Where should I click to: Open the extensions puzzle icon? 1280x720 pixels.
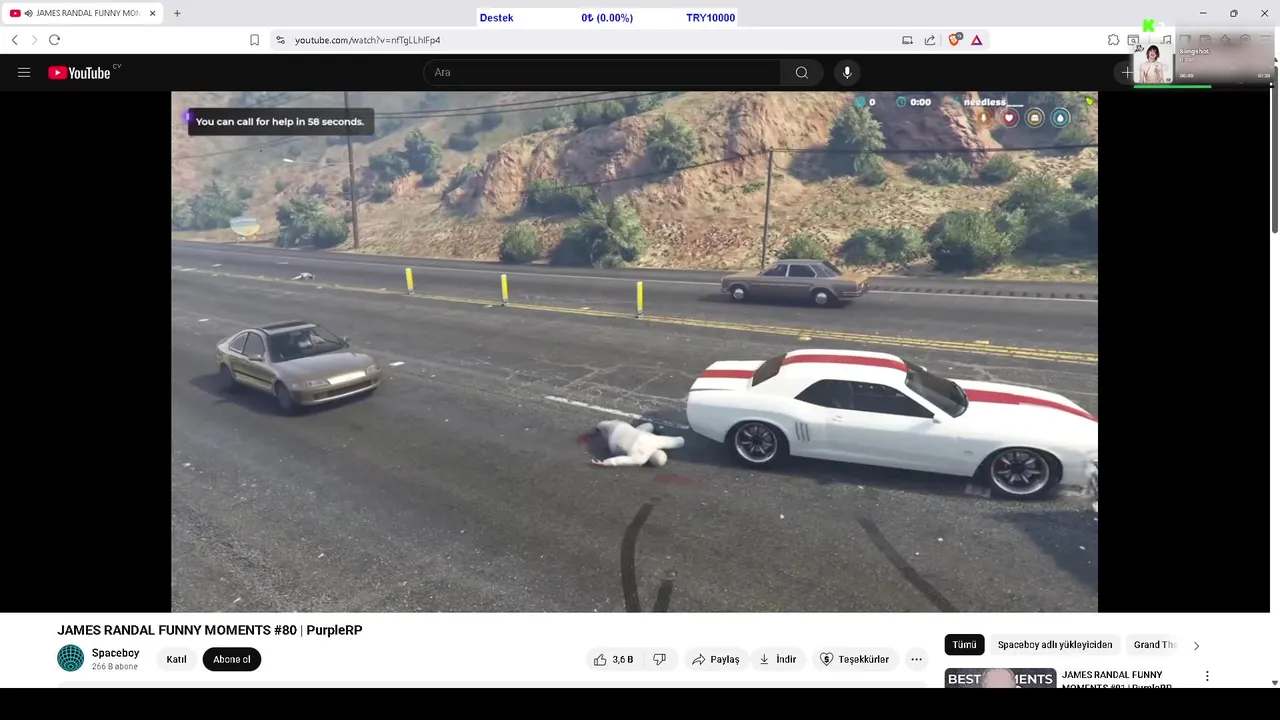(x=1113, y=40)
